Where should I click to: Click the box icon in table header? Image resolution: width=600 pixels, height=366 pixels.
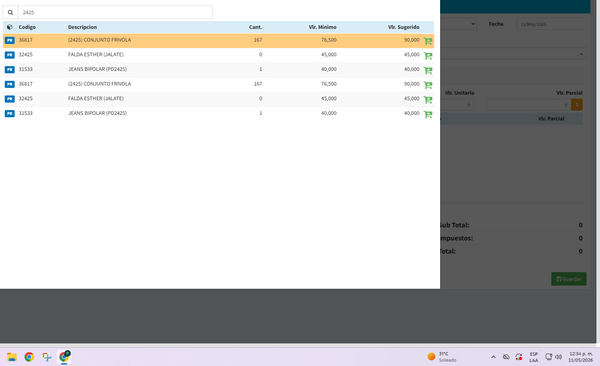click(x=10, y=27)
